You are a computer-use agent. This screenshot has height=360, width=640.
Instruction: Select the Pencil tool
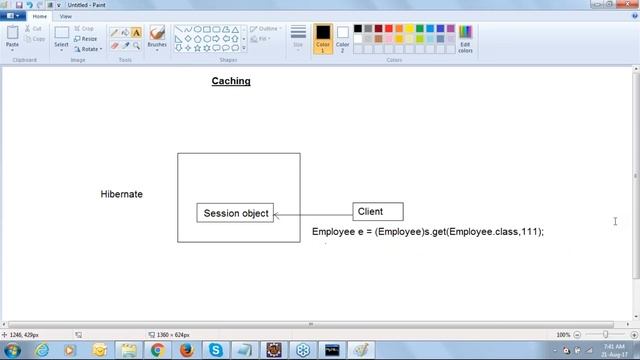coord(114,33)
